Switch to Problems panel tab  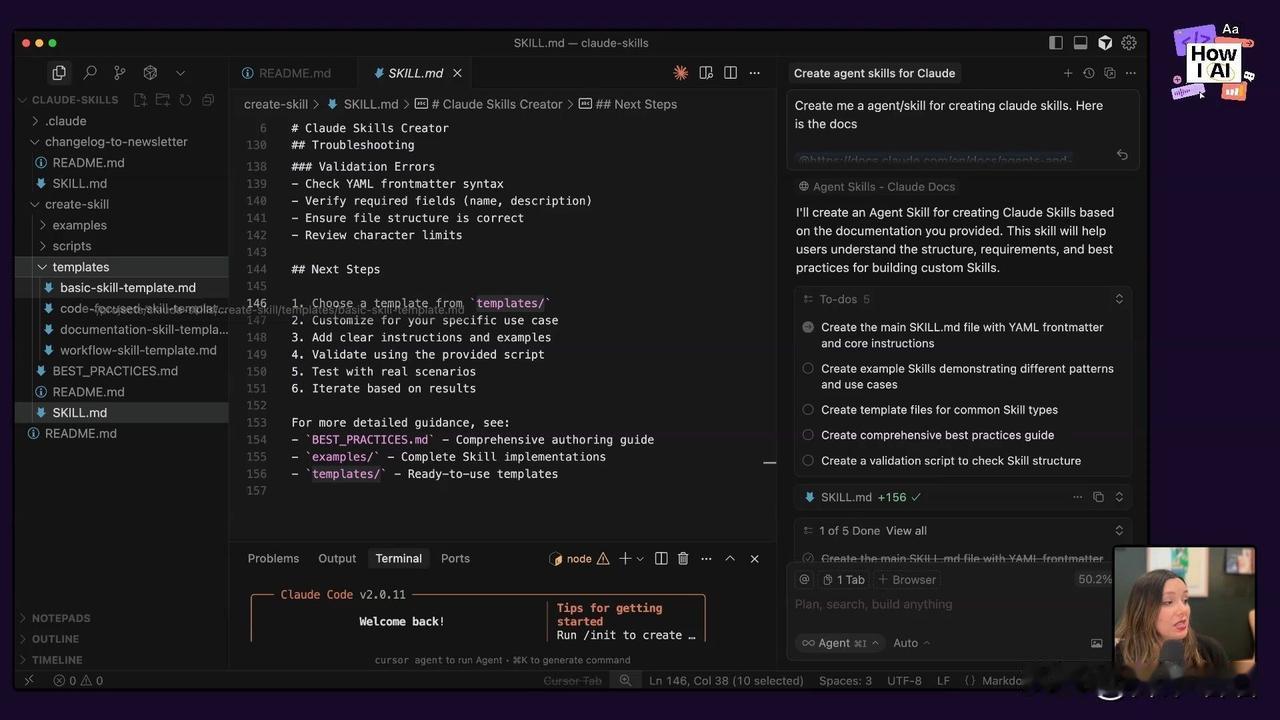tap(273, 559)
